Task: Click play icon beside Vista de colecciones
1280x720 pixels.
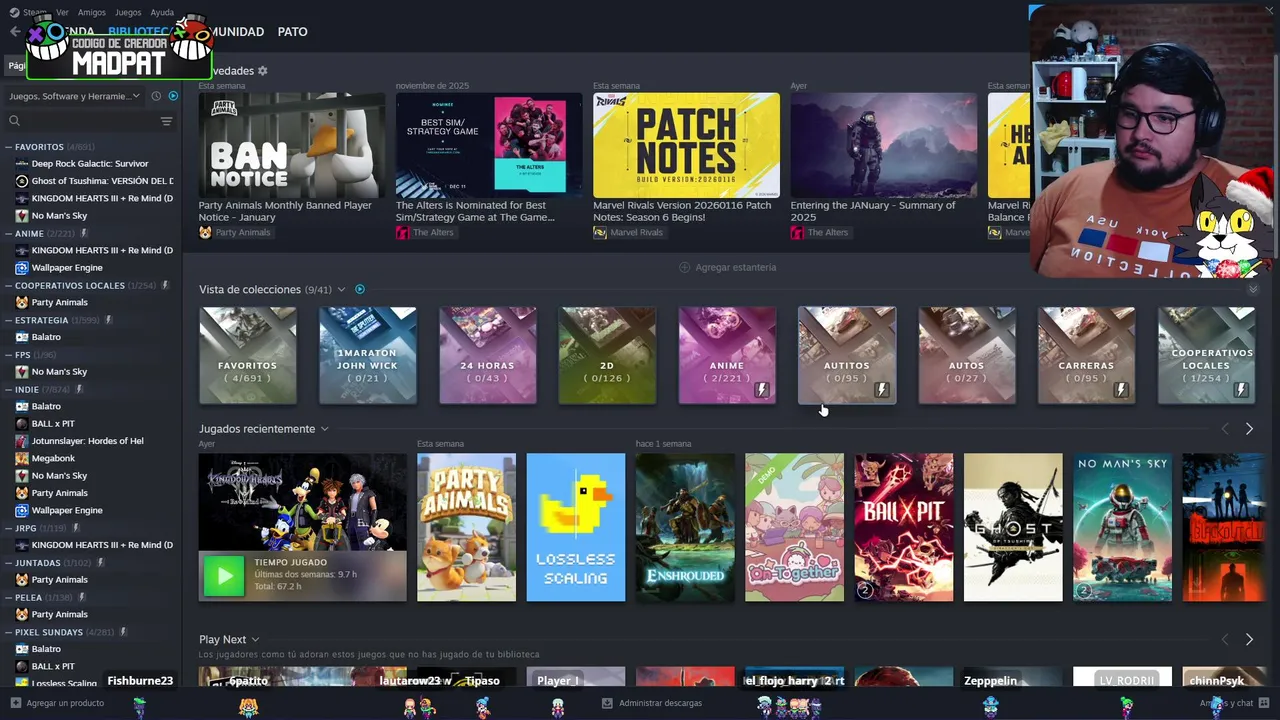Action: (360, 289)
